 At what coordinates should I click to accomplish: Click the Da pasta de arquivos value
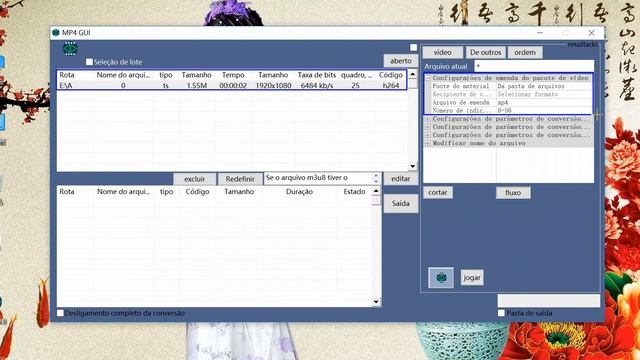pos(531,86)
